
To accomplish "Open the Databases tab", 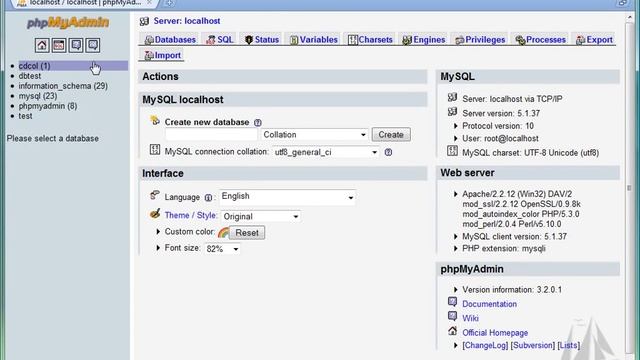I will [170, 40].
